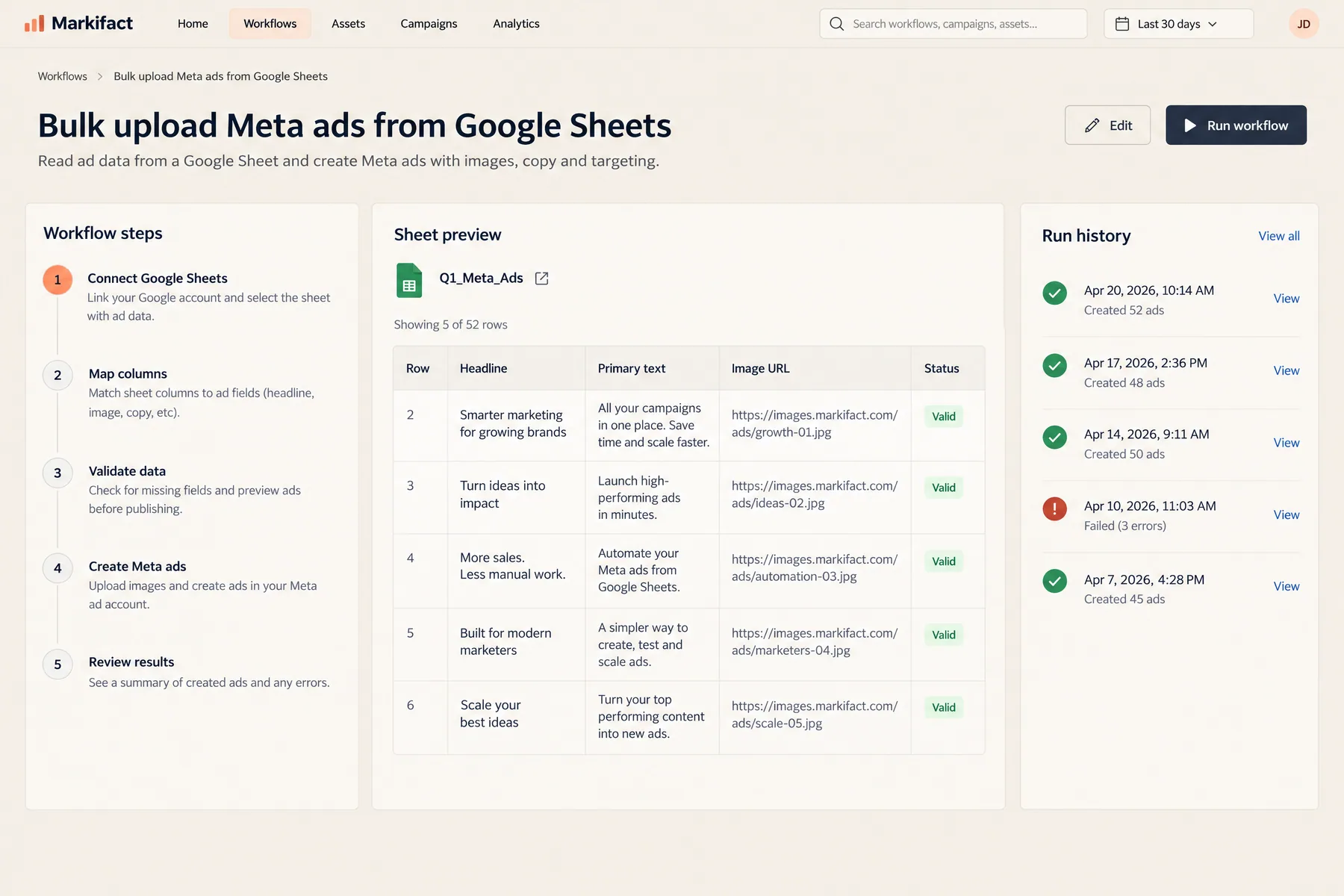Select step 4 circle Create Meta ads
This screenshot has width=1344, height=896.
[57, 568]
